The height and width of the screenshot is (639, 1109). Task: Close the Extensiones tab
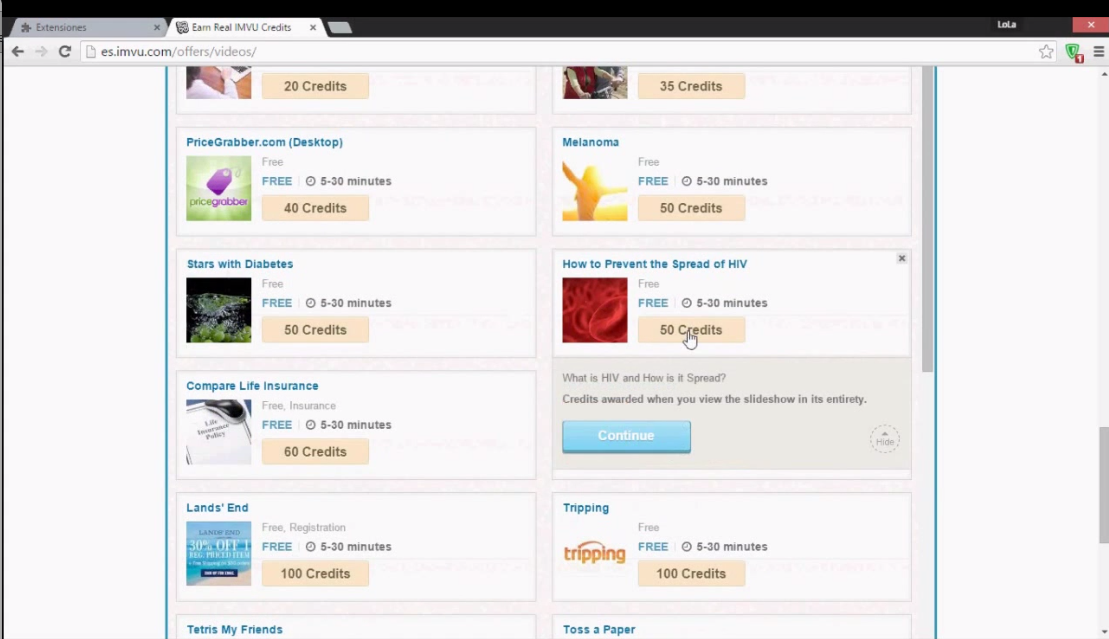[156, 28]
